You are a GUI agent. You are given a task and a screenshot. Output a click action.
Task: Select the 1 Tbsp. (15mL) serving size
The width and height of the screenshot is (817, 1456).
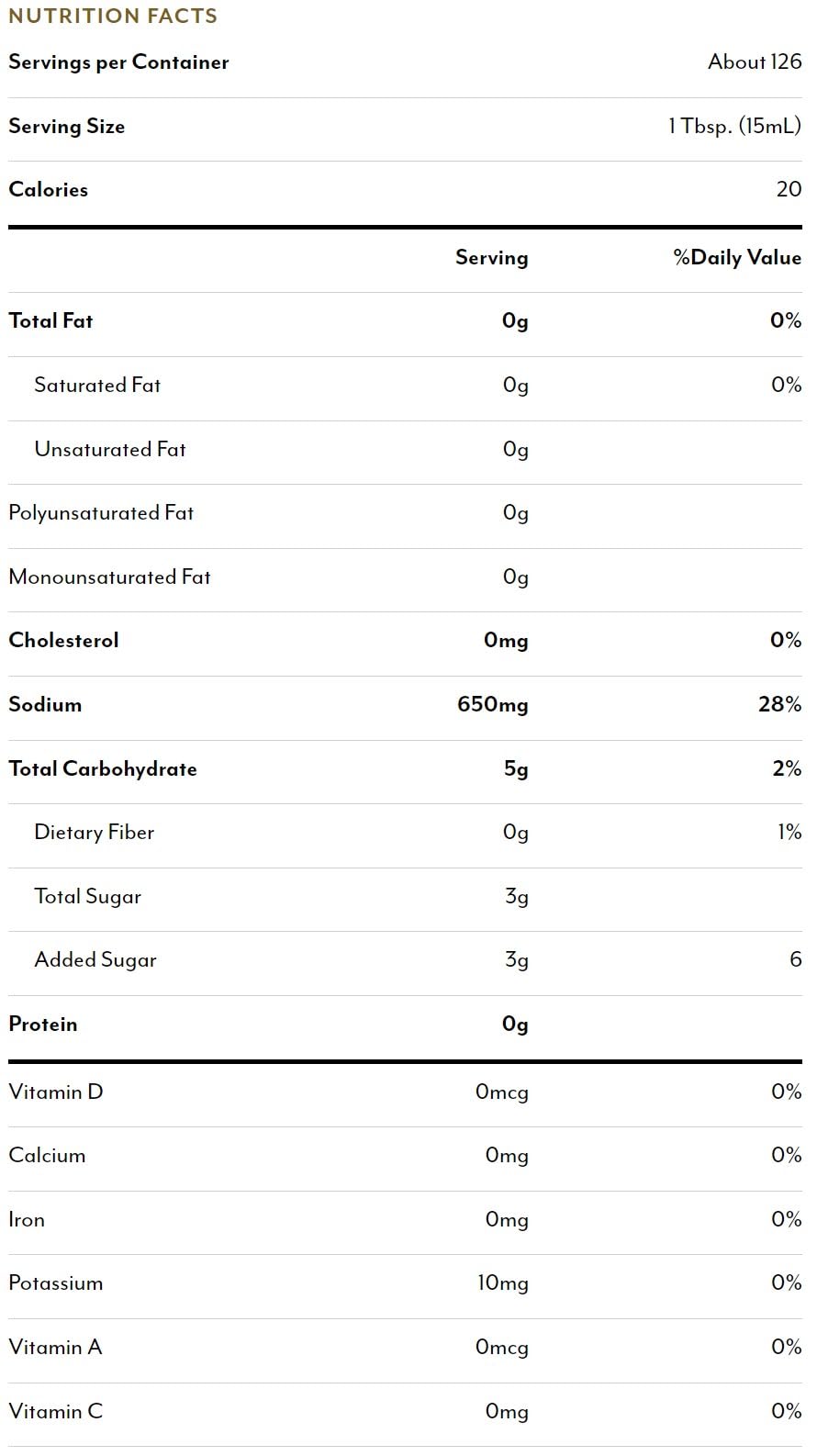pyautogui.click(x=734, y=126)
